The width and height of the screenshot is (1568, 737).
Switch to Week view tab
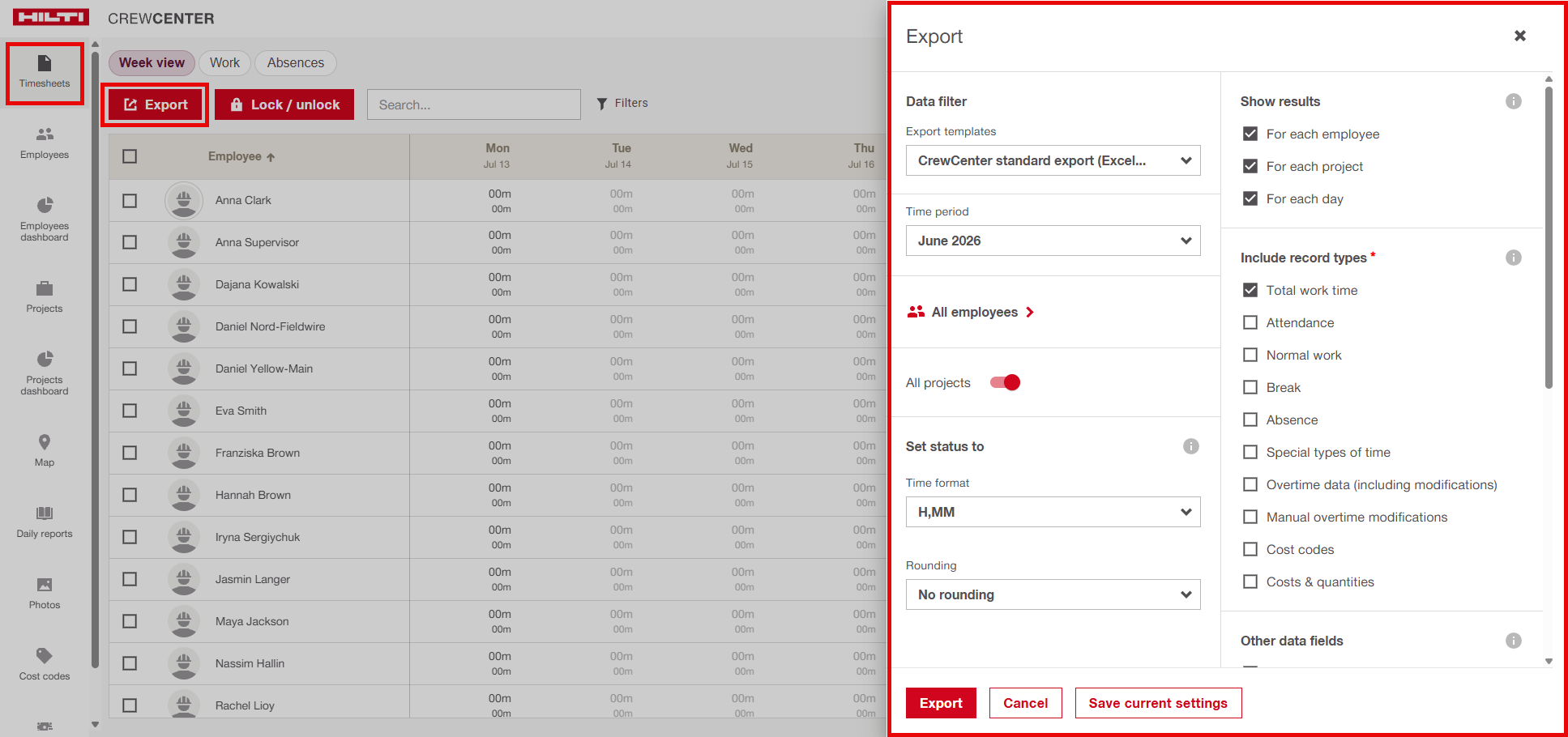point(152,62)
